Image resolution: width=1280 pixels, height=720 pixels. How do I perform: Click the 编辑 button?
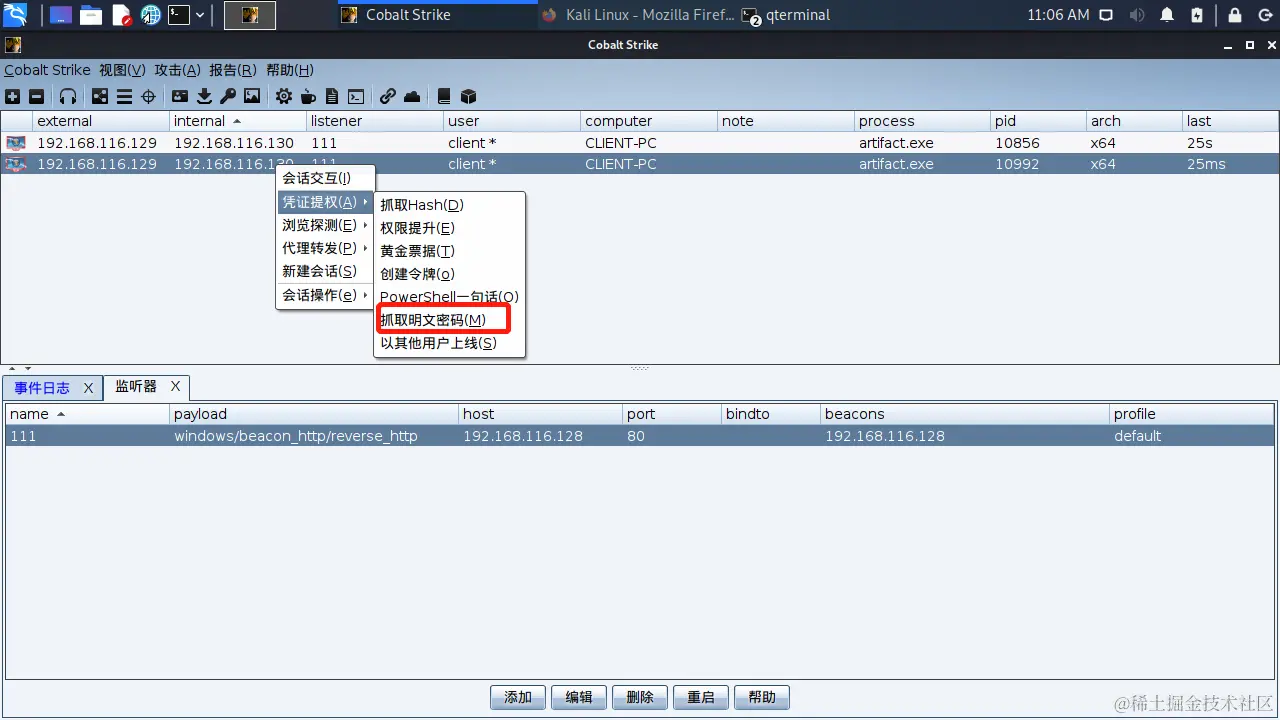coord(579,698)
